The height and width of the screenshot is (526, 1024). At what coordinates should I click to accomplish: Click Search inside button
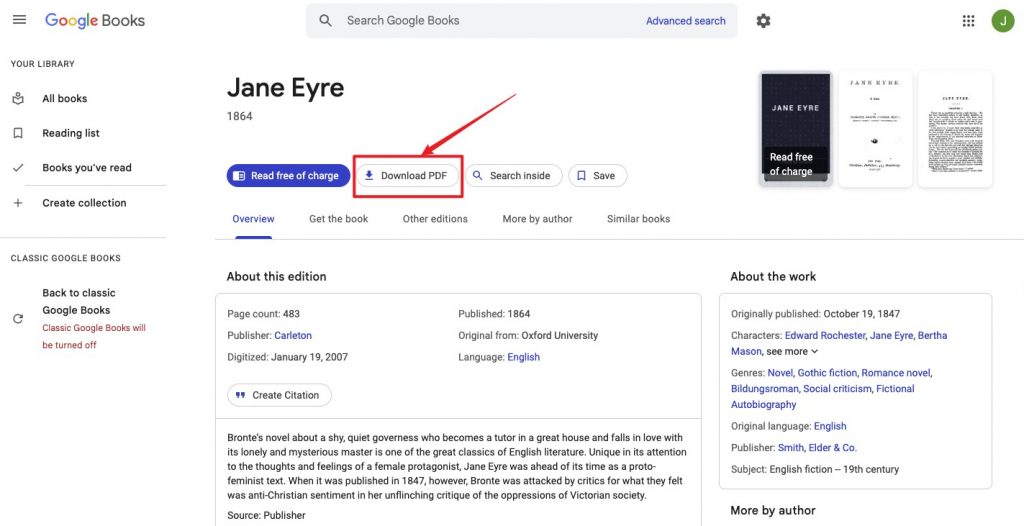(513, 176)
